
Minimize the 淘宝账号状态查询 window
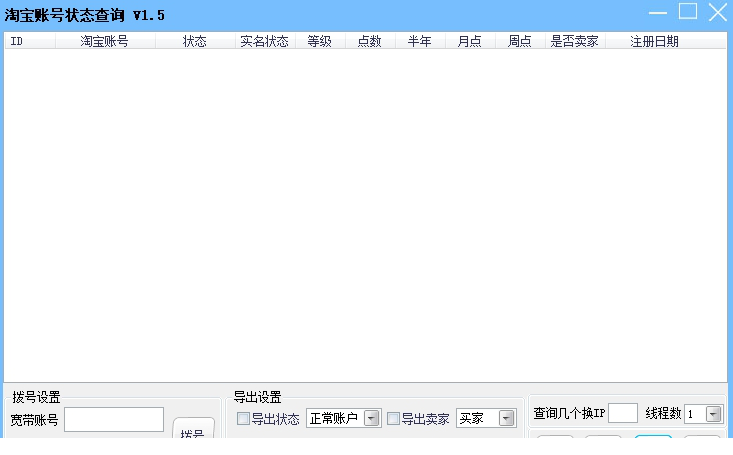[x=658, y=13]
